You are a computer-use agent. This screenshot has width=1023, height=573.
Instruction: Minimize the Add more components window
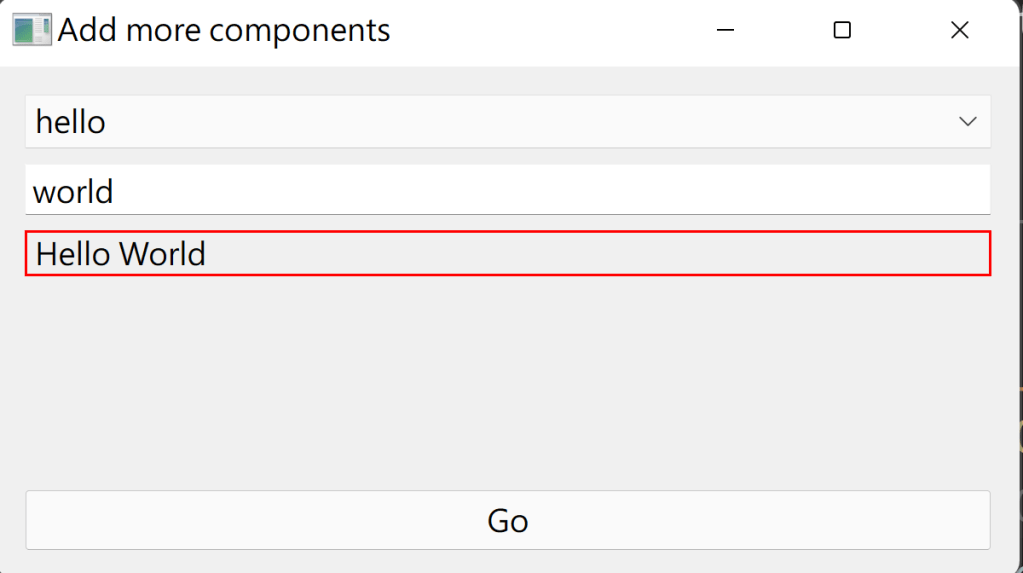(726, 31)
